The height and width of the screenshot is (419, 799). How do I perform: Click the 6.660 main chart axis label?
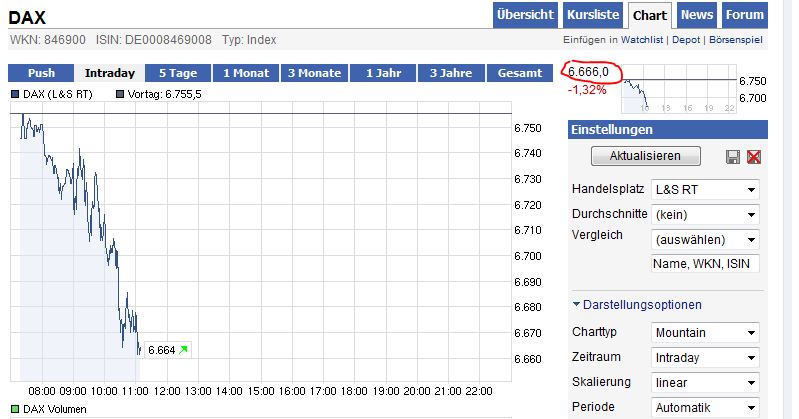[528, 359]
